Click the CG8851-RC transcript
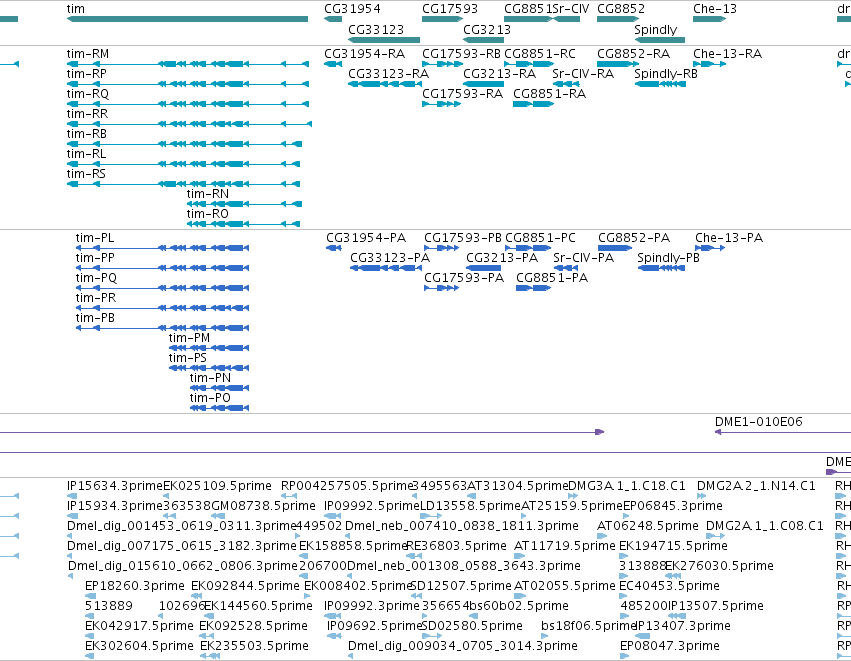The image size is (851, 661). click(529, 64)
